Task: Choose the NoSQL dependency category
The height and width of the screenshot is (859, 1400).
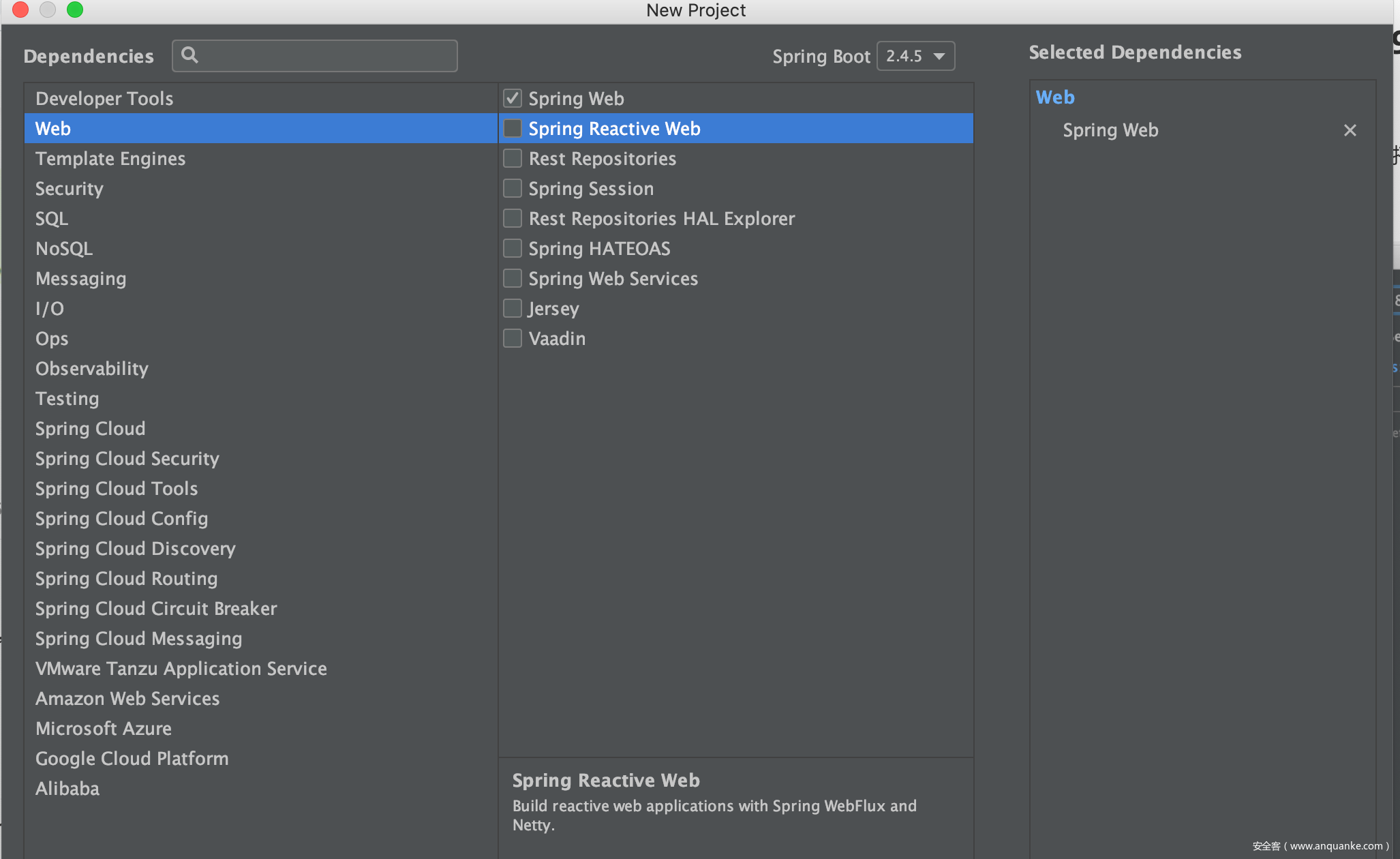Action: [64, 249]
